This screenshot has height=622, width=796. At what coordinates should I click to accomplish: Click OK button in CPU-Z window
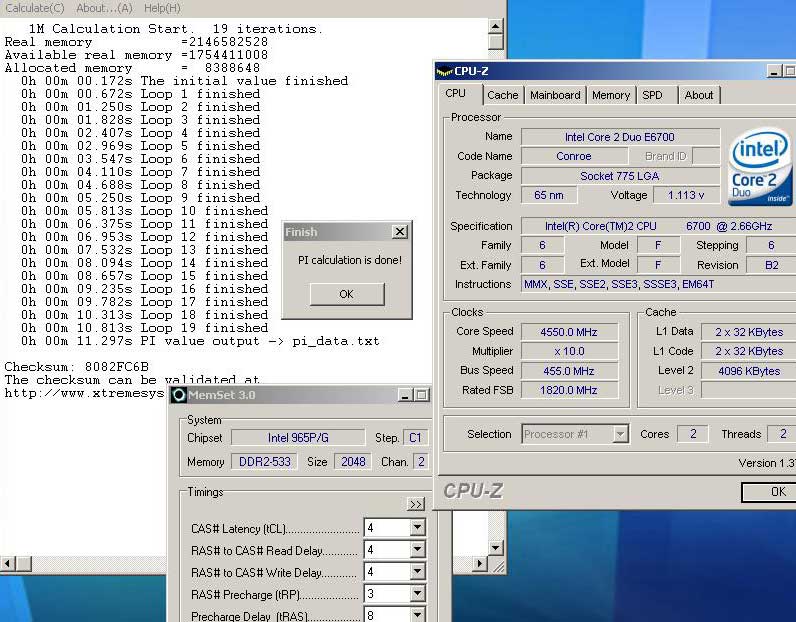(x=769, y=492)
